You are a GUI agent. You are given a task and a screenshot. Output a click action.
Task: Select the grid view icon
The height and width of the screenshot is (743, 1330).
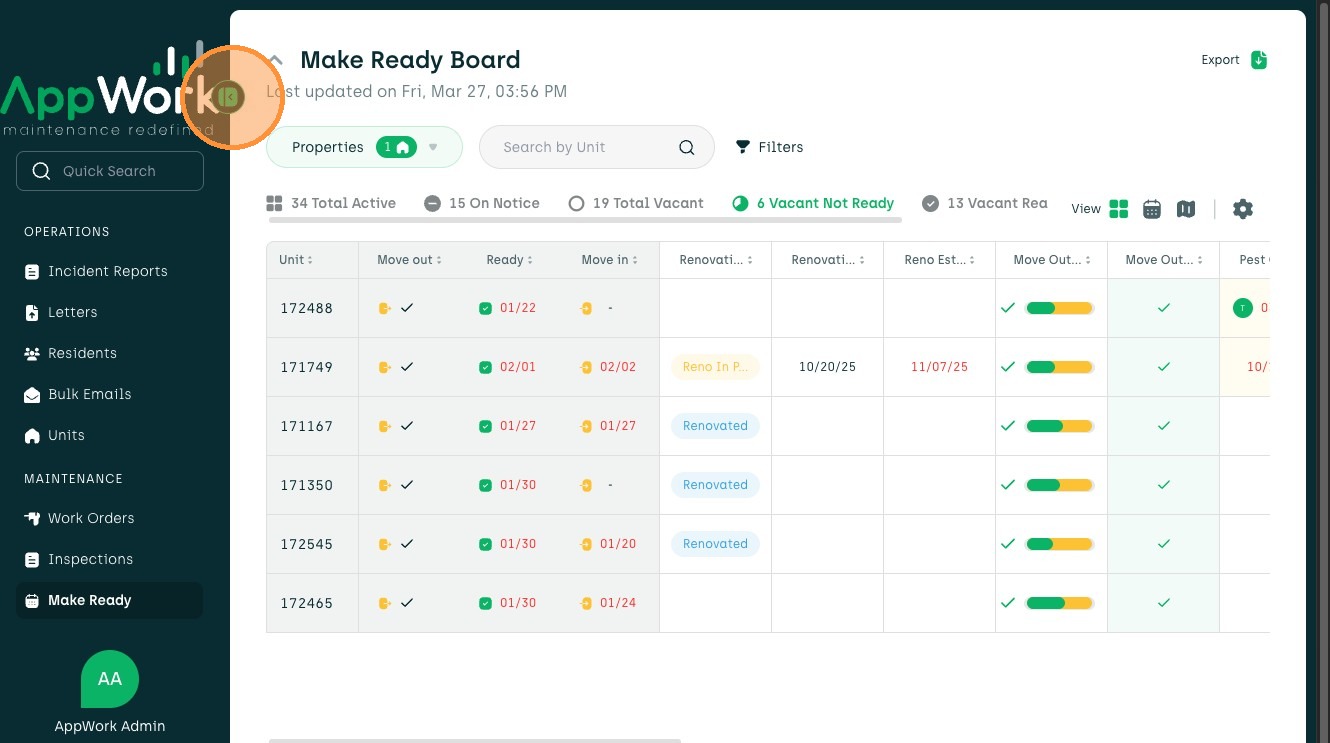[x=1119, y=209]
